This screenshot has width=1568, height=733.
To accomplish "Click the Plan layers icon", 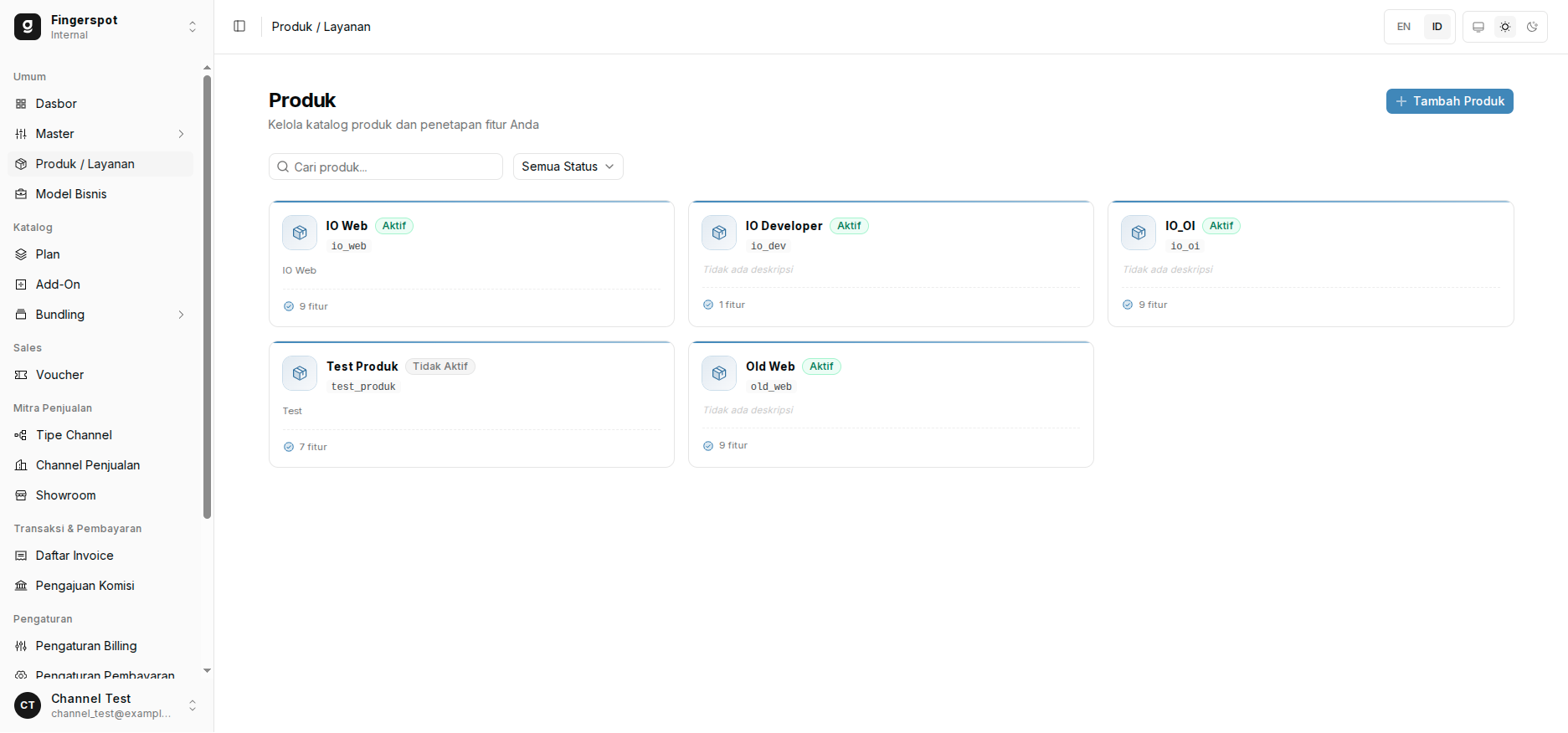I will point(21,254).
